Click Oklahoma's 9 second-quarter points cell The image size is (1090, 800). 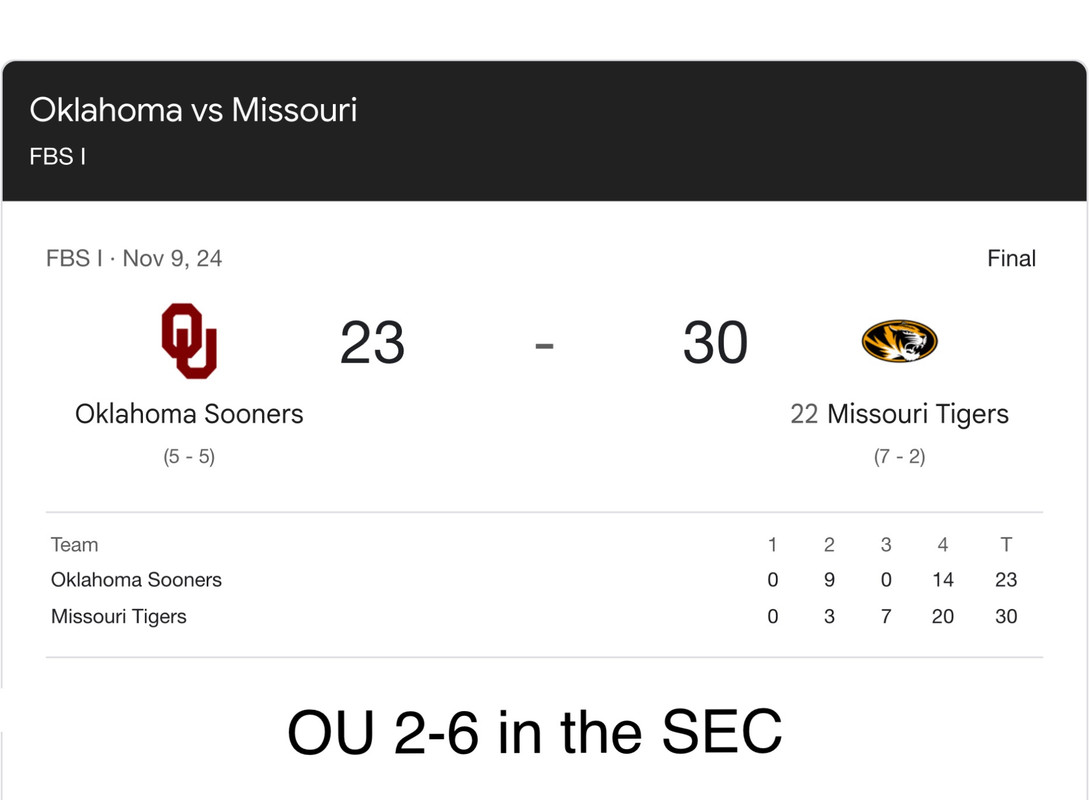(x=829, y=580)
